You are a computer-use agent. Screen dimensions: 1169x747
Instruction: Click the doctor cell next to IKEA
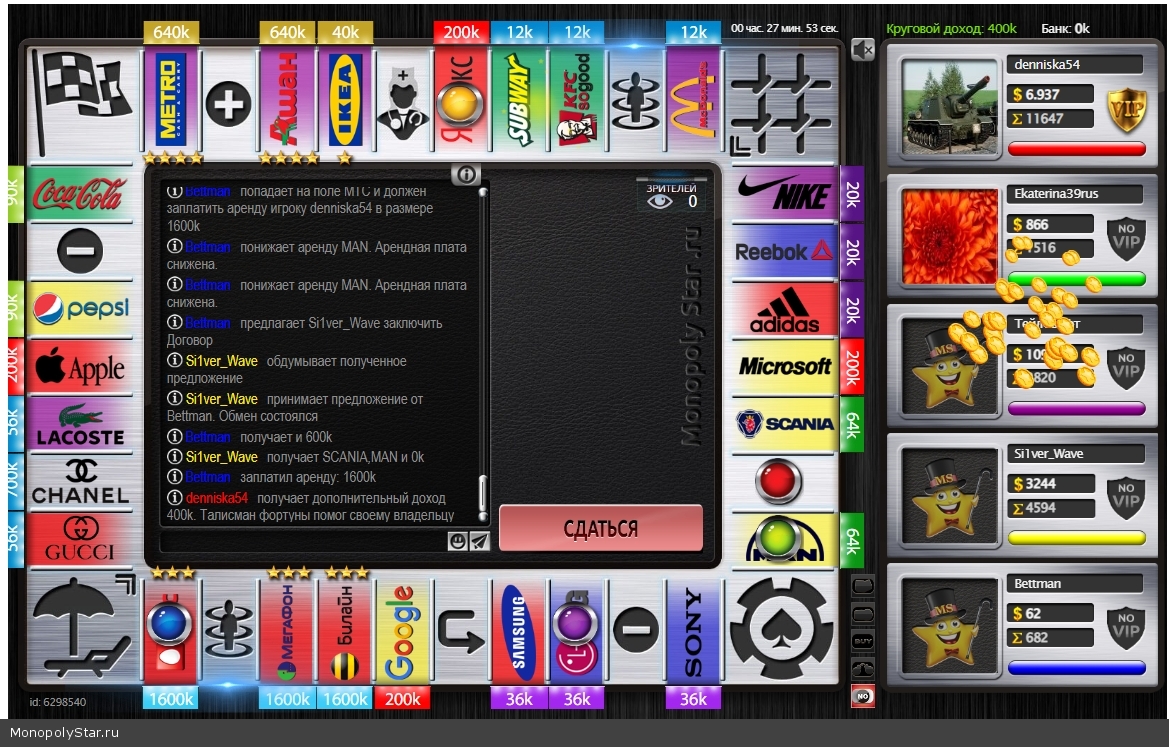tap(403, 103)
